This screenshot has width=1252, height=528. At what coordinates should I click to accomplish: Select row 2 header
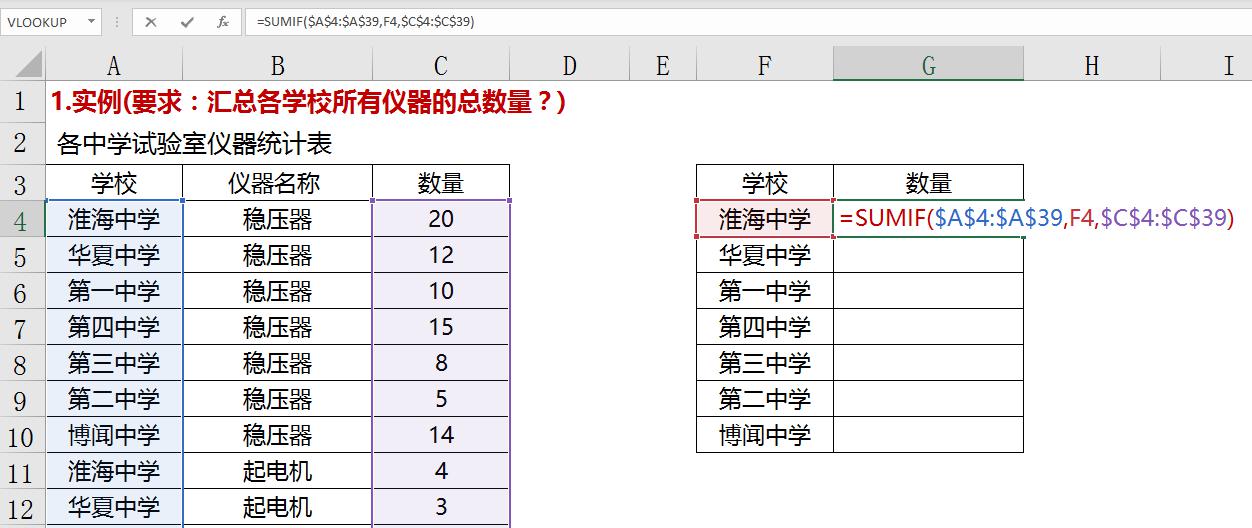pyautogui.click(x=22, y=143)
